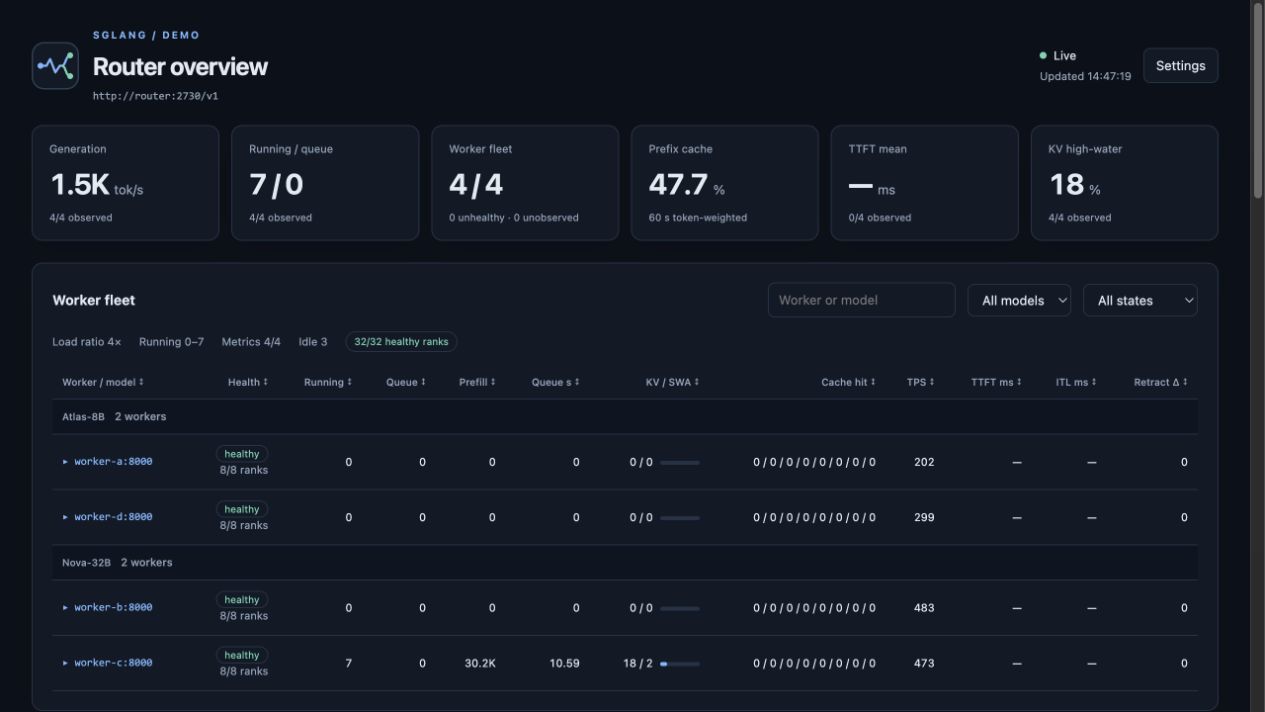Click the Running 0–7 stat
Screen dimensions: 1265x712
(x=171, y=342)
